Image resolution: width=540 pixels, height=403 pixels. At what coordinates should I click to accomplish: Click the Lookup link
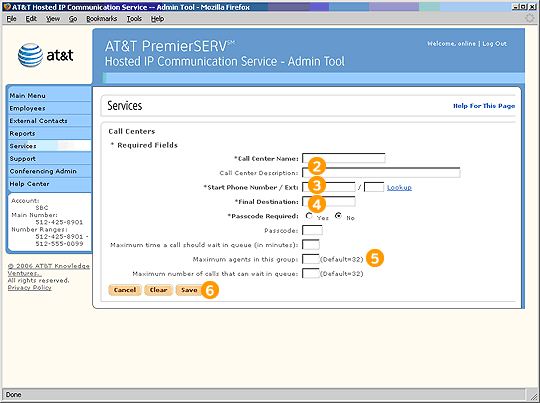coord(399,187)
